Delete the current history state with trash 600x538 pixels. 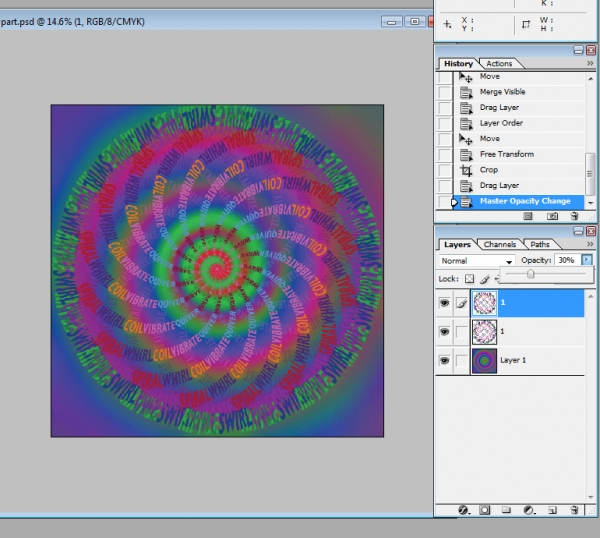(x=574, y=217)
